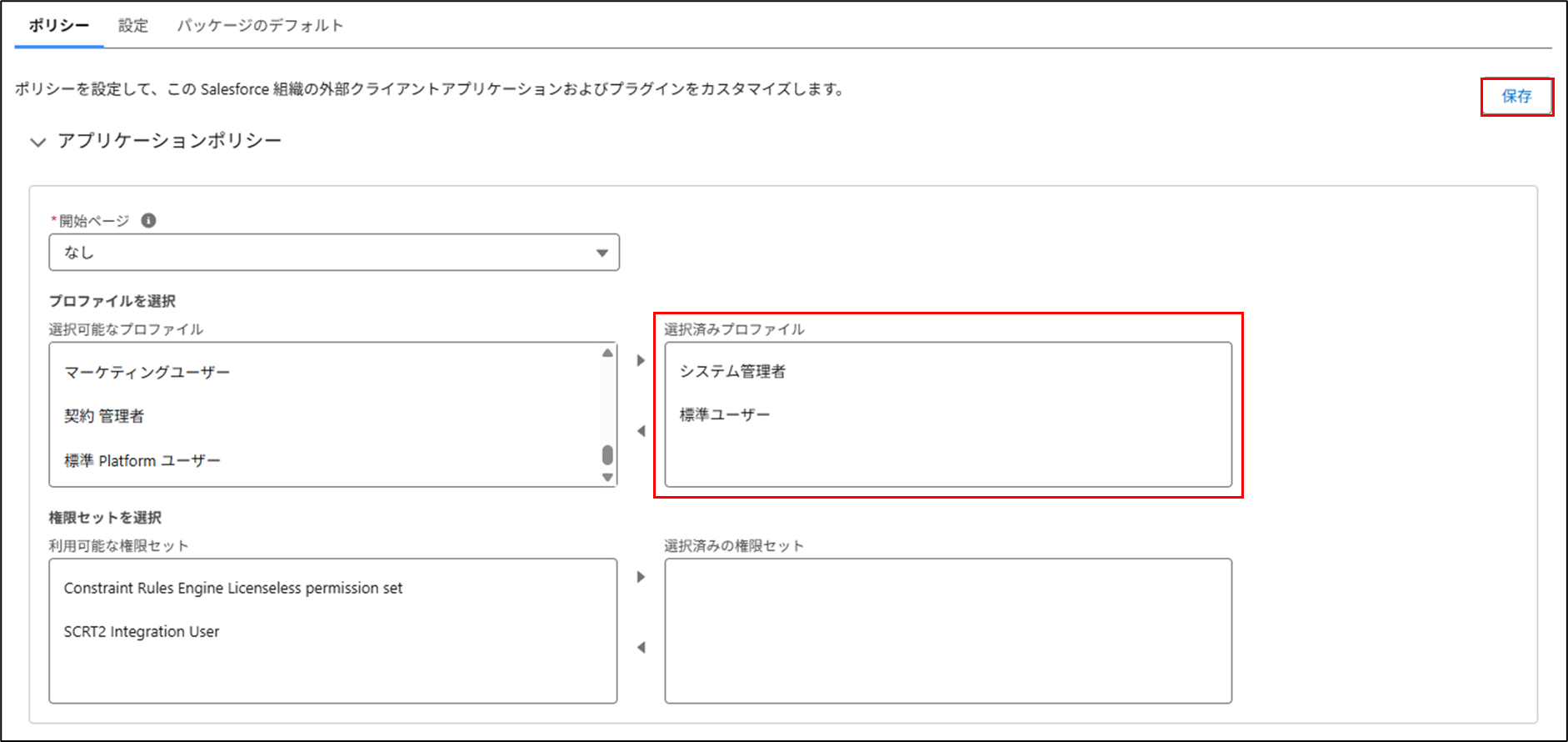This screenshot has width=1568, height=742.
Task: Select システム管理者 in selected profiles
Action: click(x=732, y=372)
